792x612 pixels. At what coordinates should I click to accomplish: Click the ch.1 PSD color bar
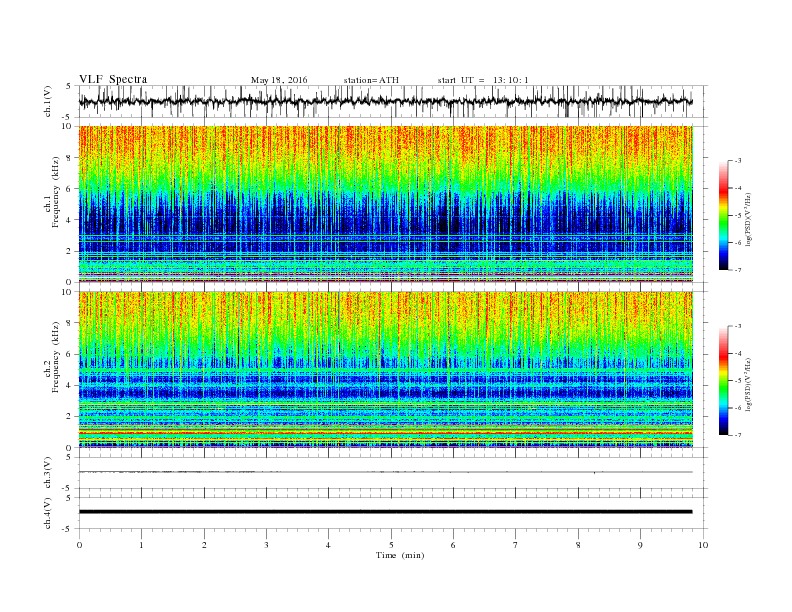pos(723,215)
